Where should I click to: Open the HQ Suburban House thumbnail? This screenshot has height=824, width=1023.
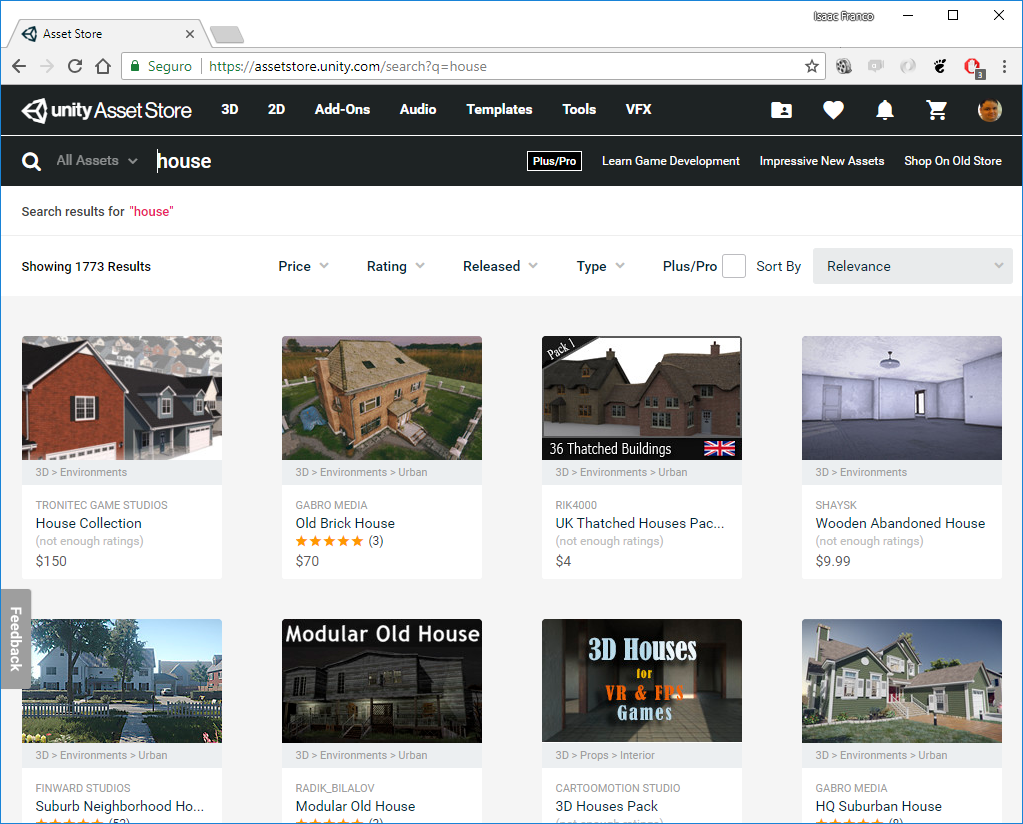tap(902, 681)
